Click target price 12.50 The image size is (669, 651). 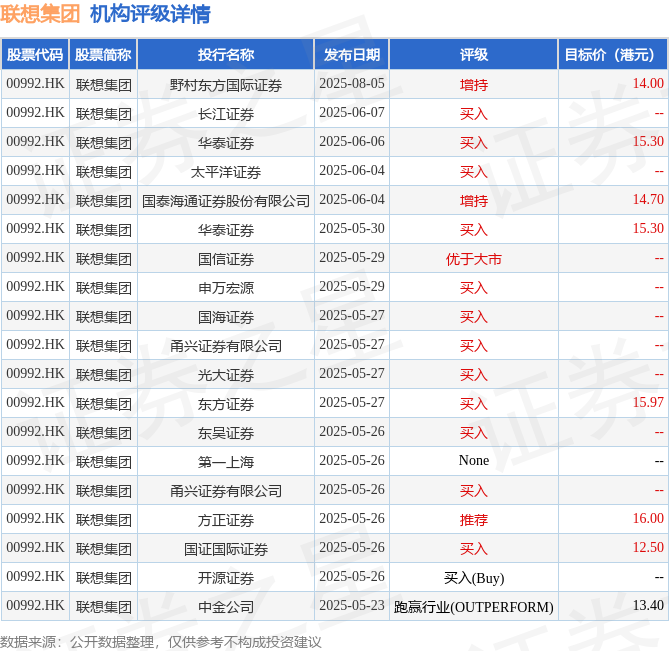(x=648, y=548)
